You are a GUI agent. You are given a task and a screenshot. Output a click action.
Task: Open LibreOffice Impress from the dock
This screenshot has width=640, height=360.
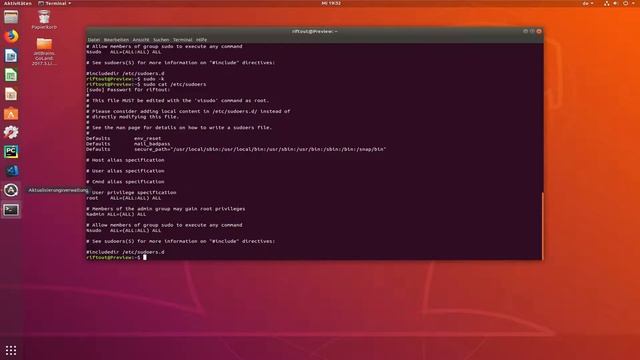11,94
